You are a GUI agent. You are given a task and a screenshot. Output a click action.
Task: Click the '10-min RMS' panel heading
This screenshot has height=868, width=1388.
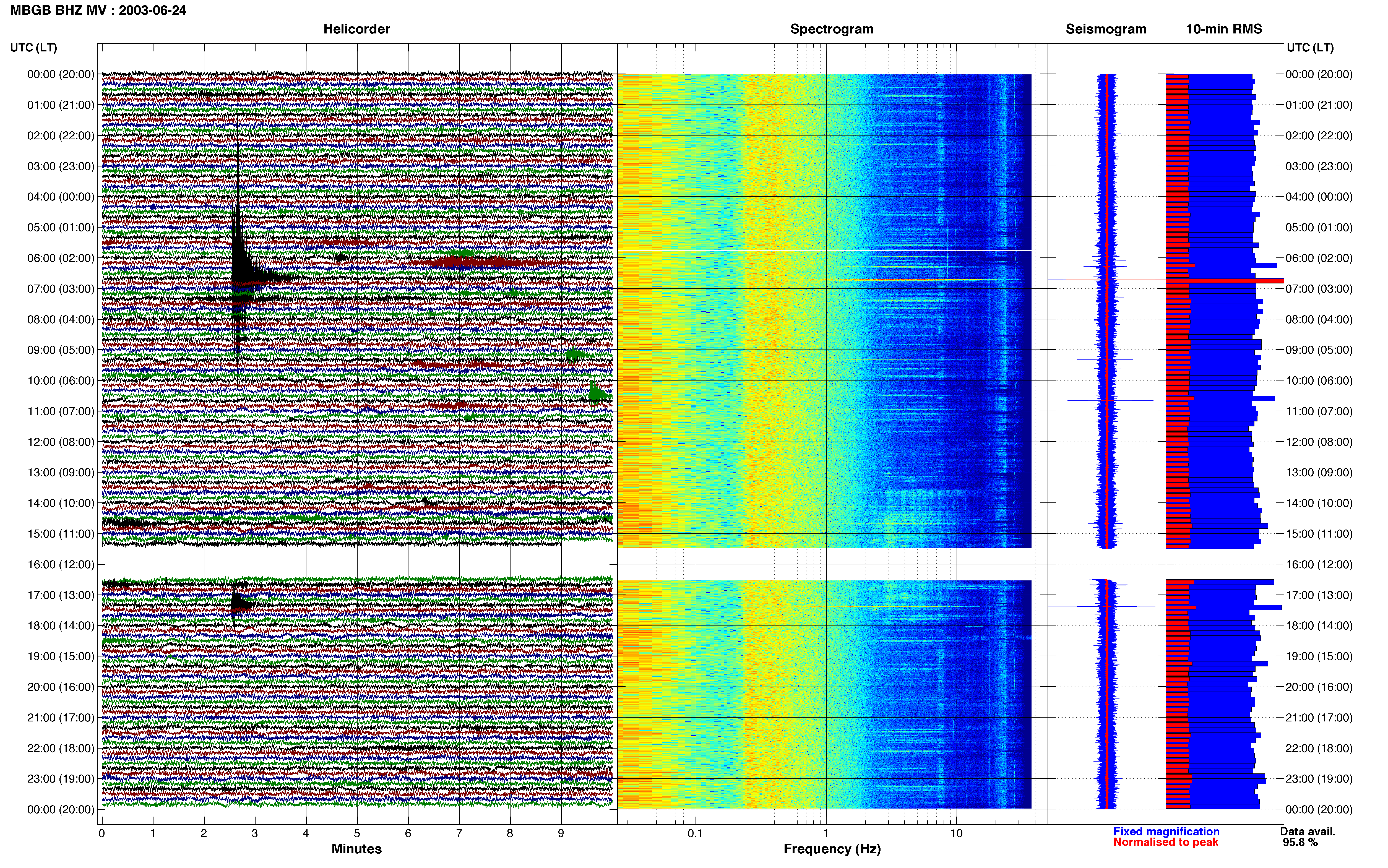[x=1224, y=29]
